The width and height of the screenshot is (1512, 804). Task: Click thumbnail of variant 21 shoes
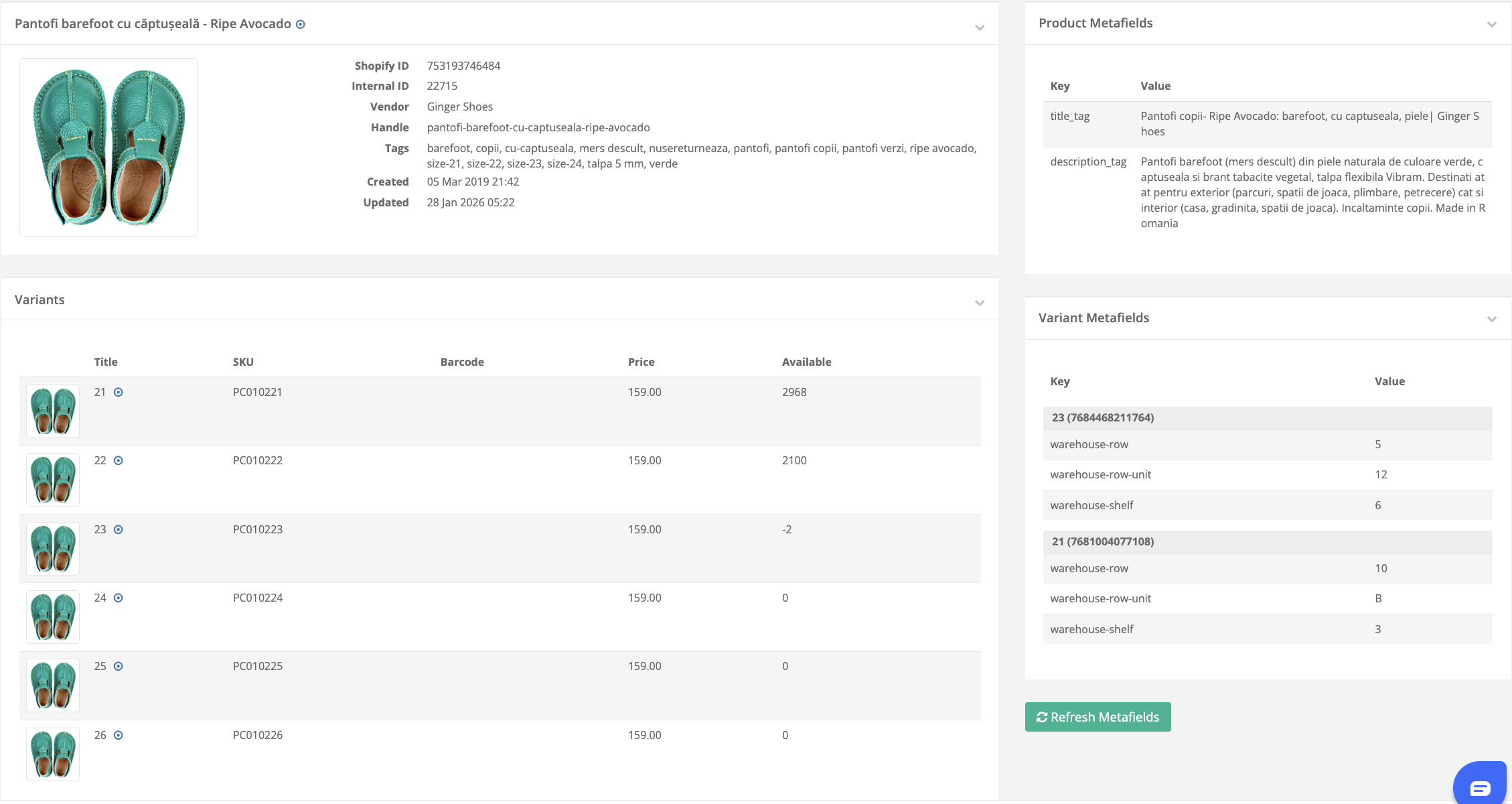[53, 411]
